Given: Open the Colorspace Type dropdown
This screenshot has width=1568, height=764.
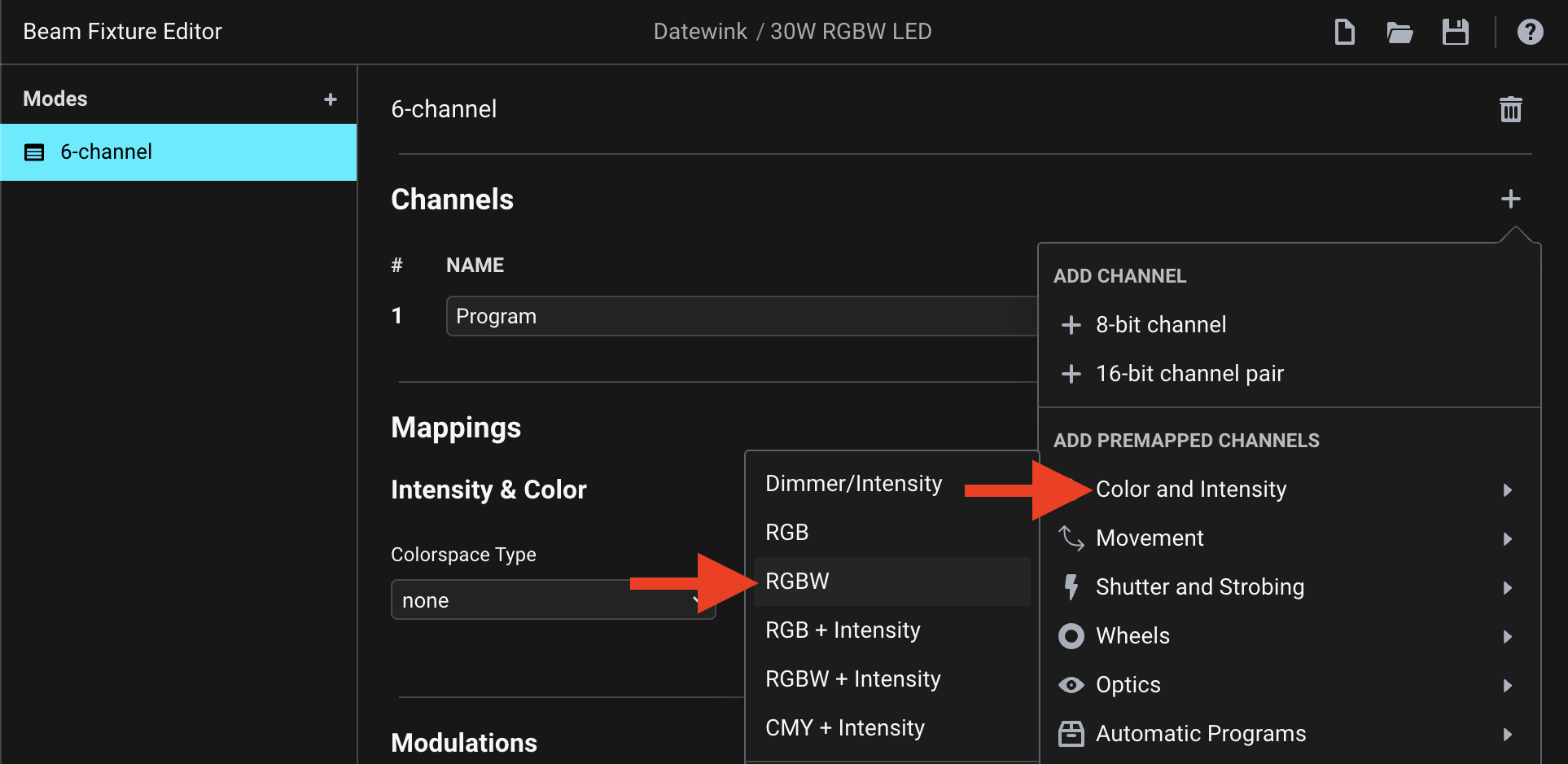Looking at the screenshot, I should [552, 600].
